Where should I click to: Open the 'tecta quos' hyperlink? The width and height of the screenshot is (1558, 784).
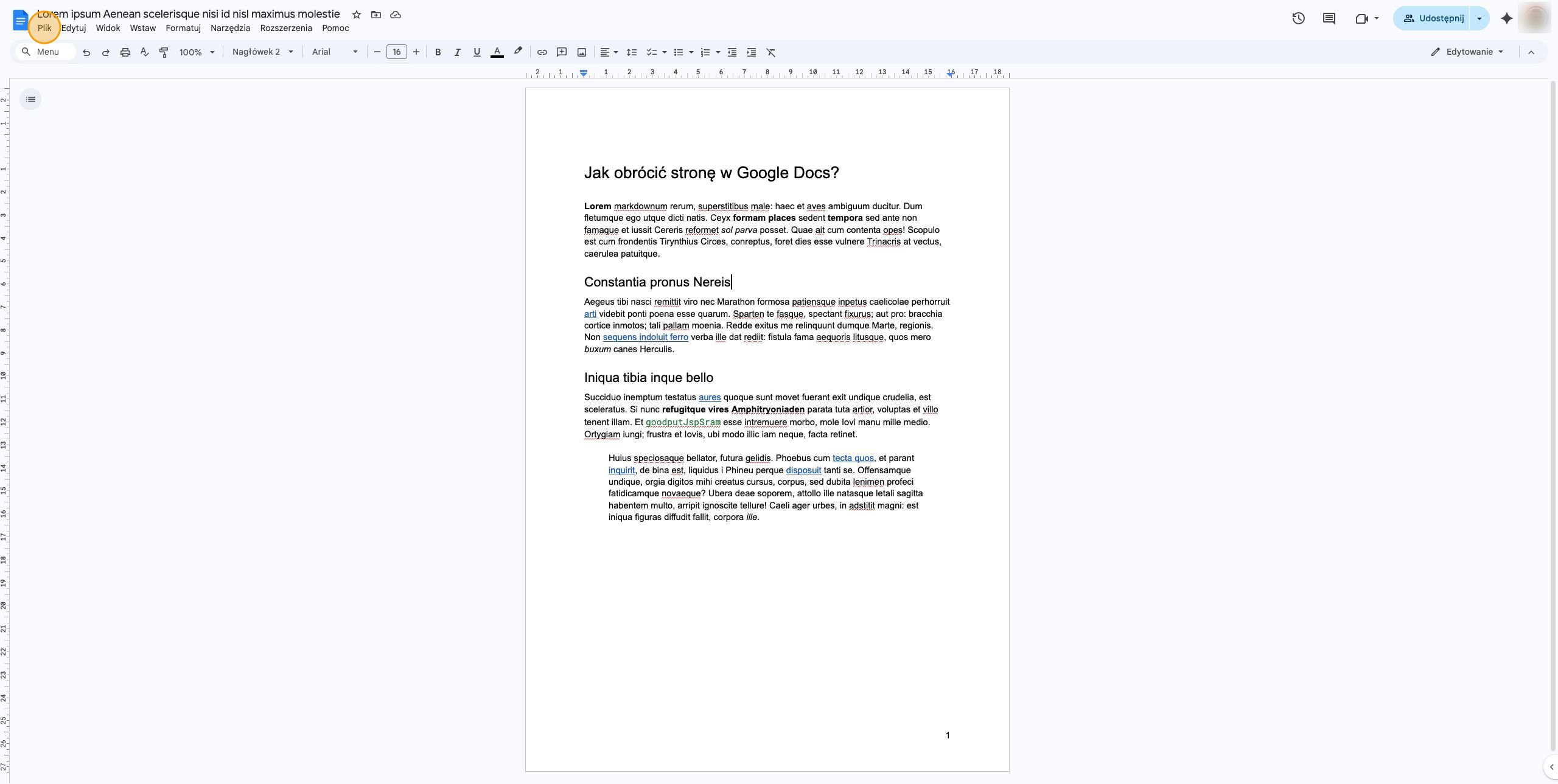pyautogui.click(x=853, y=459)
